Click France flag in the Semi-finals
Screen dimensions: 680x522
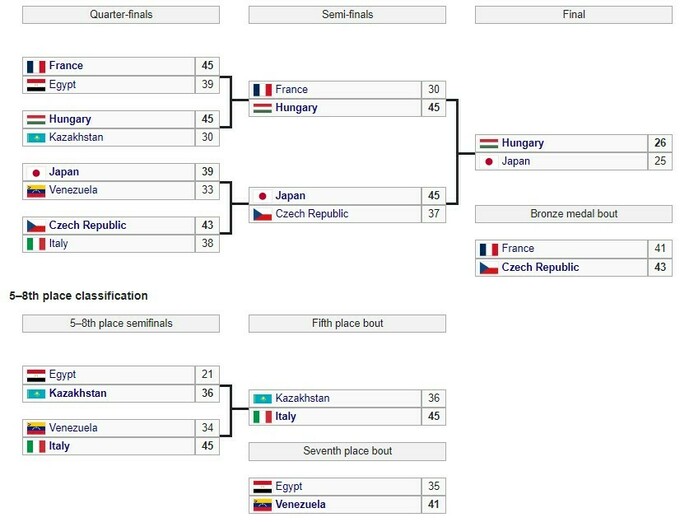tap(263, 90)
